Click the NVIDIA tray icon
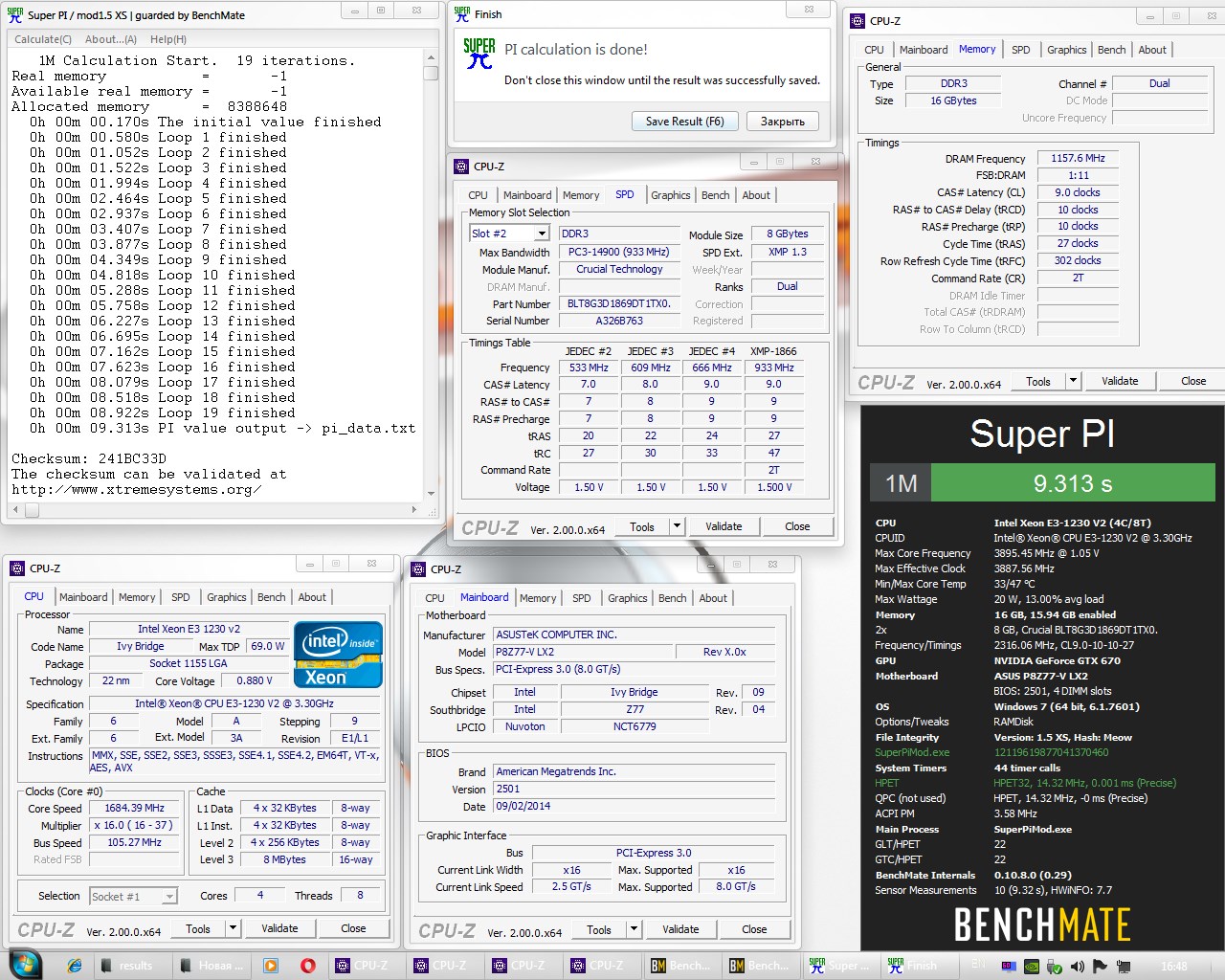This screenshot has width=1225, height=980. pyautogui.click(x=1033, y=966)
